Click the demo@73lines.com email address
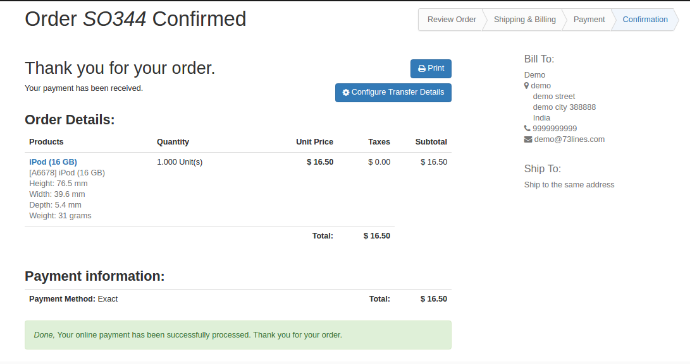Image resolution: width=690 pixels, height=364 pixels. (x=569, y=139)
